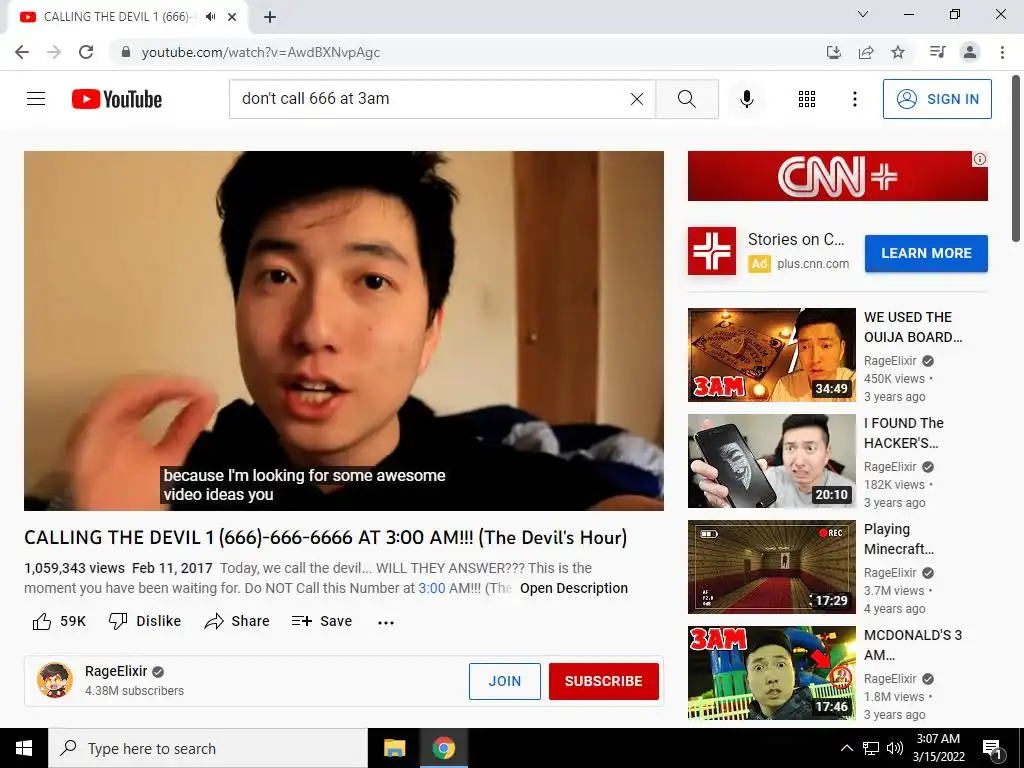Viewport: 1024px width, 768px height.
Task: Click the padlock site info icon
Action: (126, 52)
